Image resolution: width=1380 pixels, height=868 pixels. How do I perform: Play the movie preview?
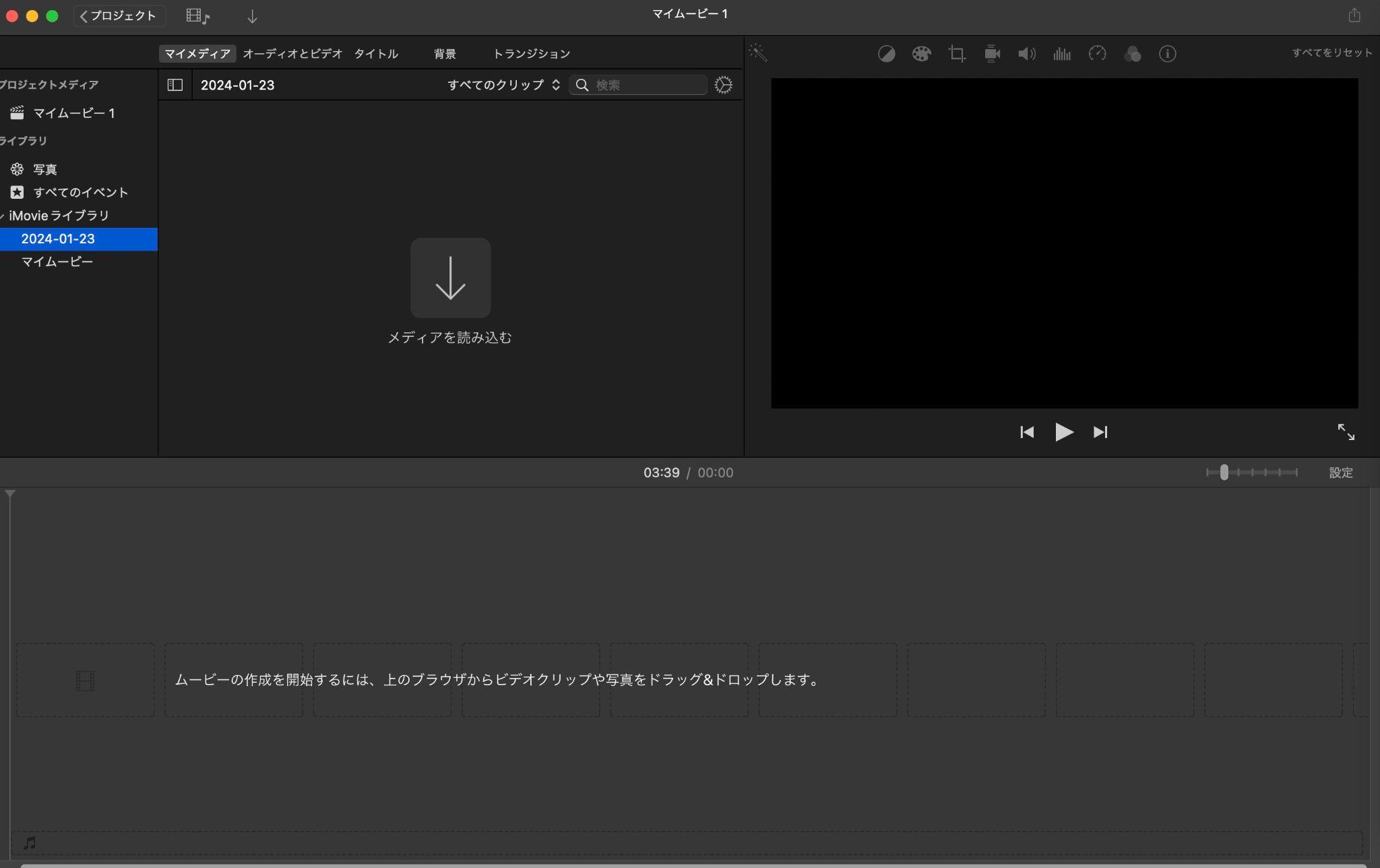pyautogui.click(x=1064, y=432)
